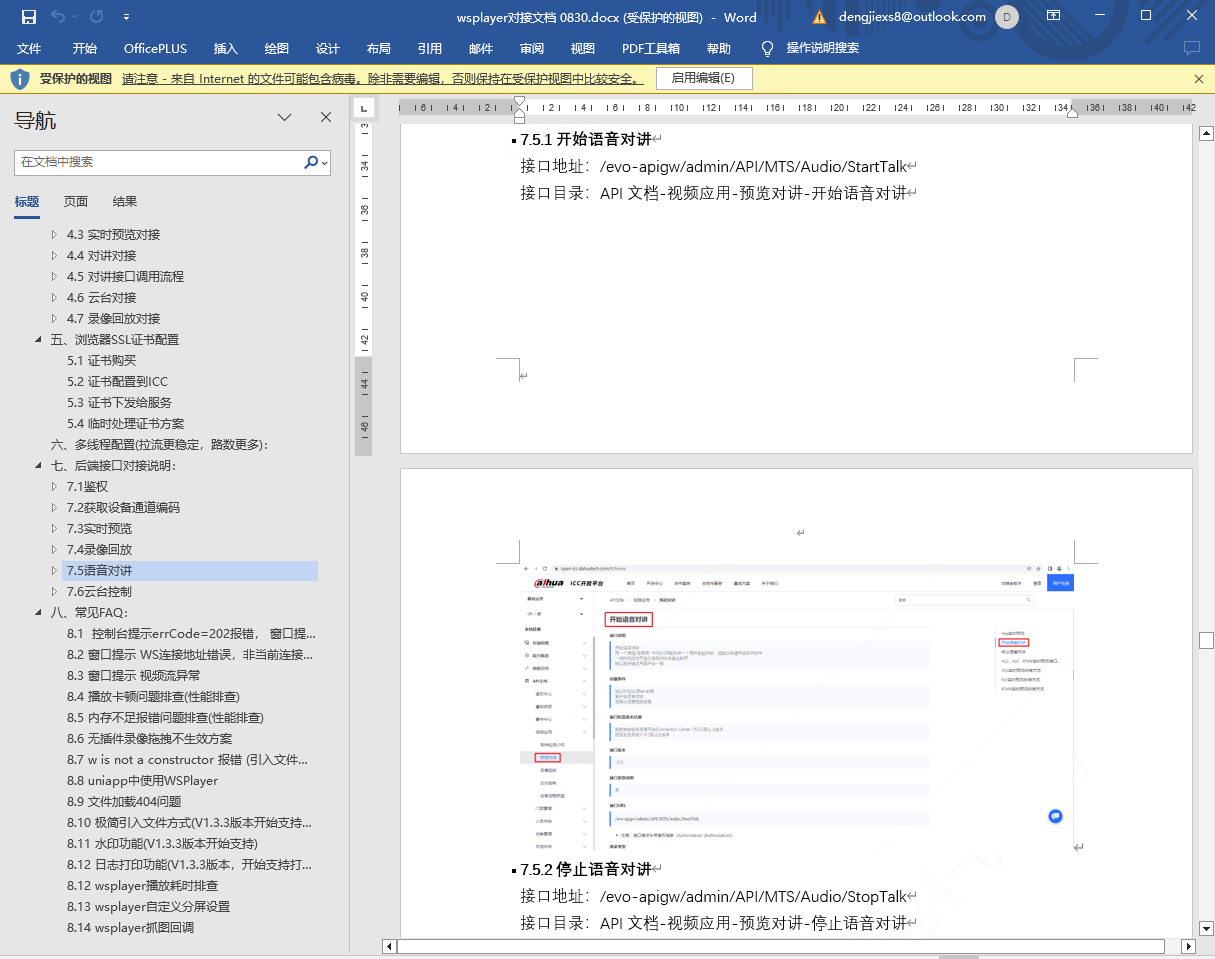Click the Undo arrow icon
This screenshot has width=1215, height=959.
point(58,17)
